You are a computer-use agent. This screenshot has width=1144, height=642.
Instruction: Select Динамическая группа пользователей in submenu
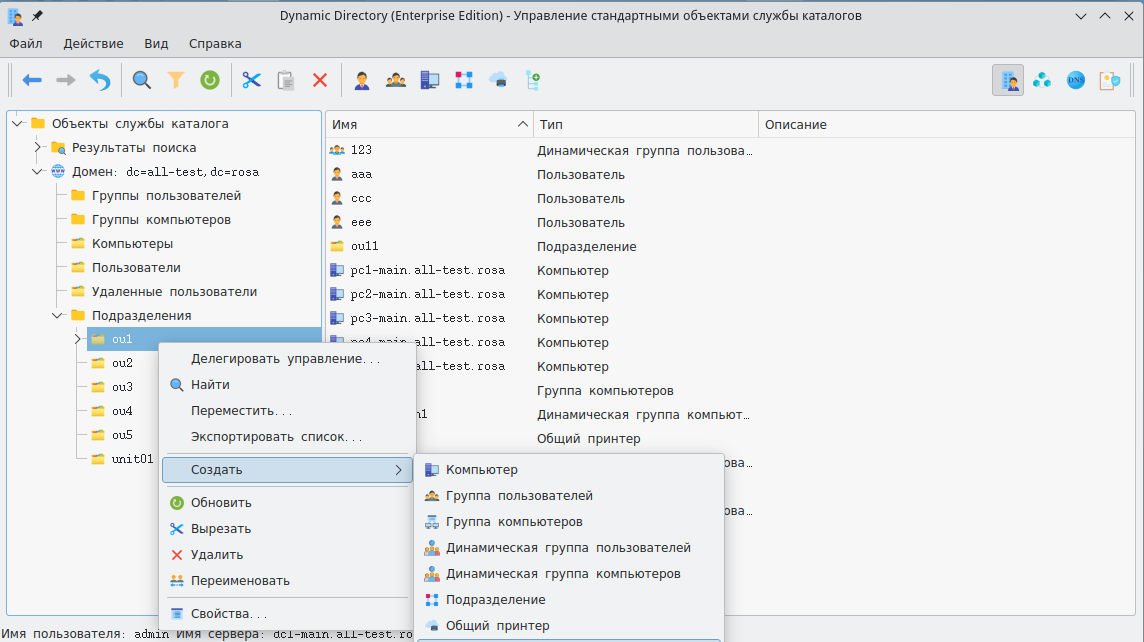[x=567, y=548]
